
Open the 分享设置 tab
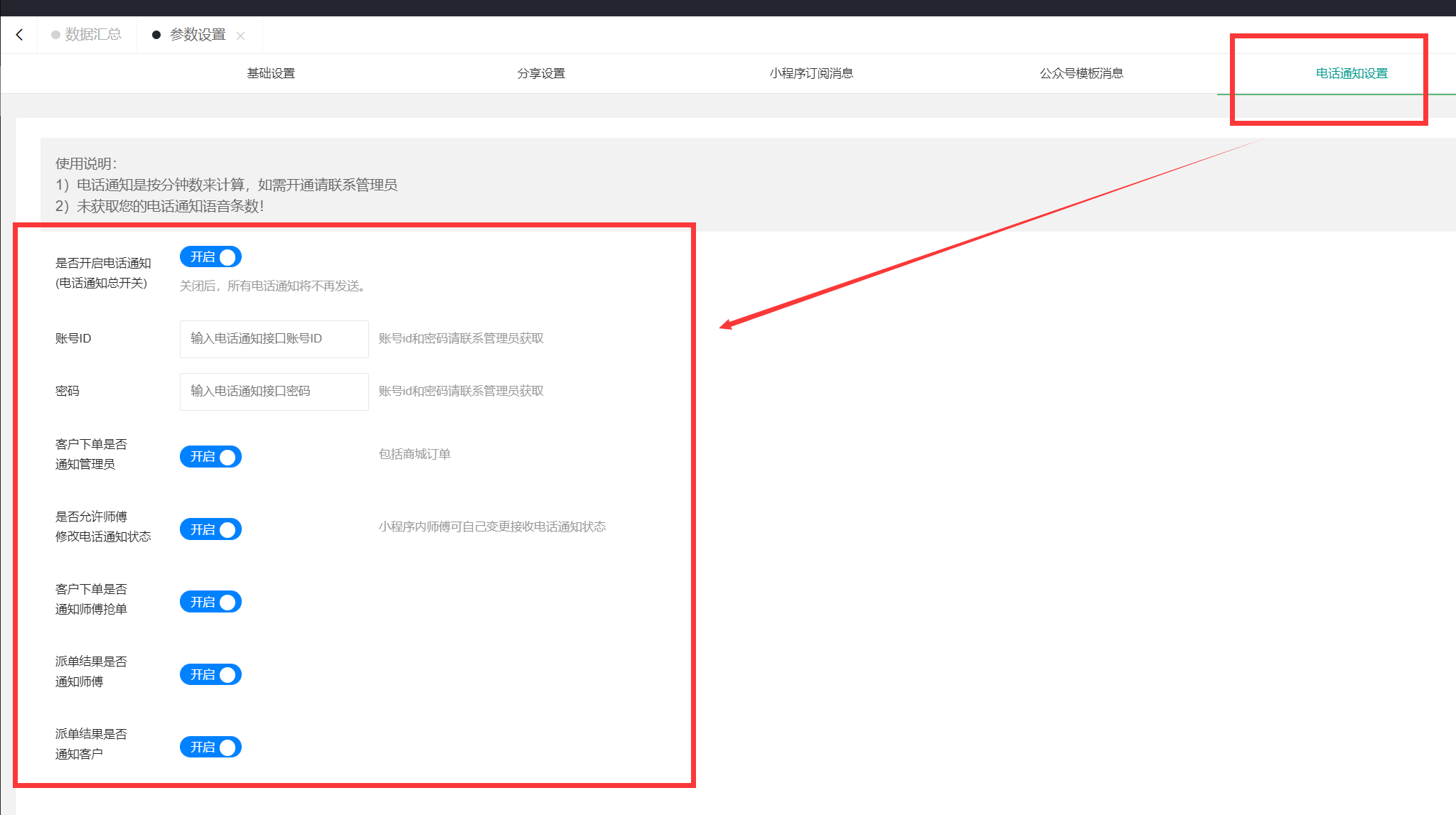pos(540,73)
